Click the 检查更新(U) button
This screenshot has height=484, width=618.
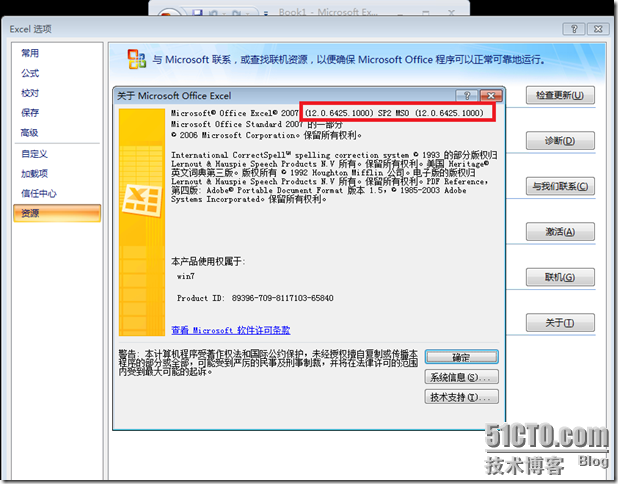560,95
